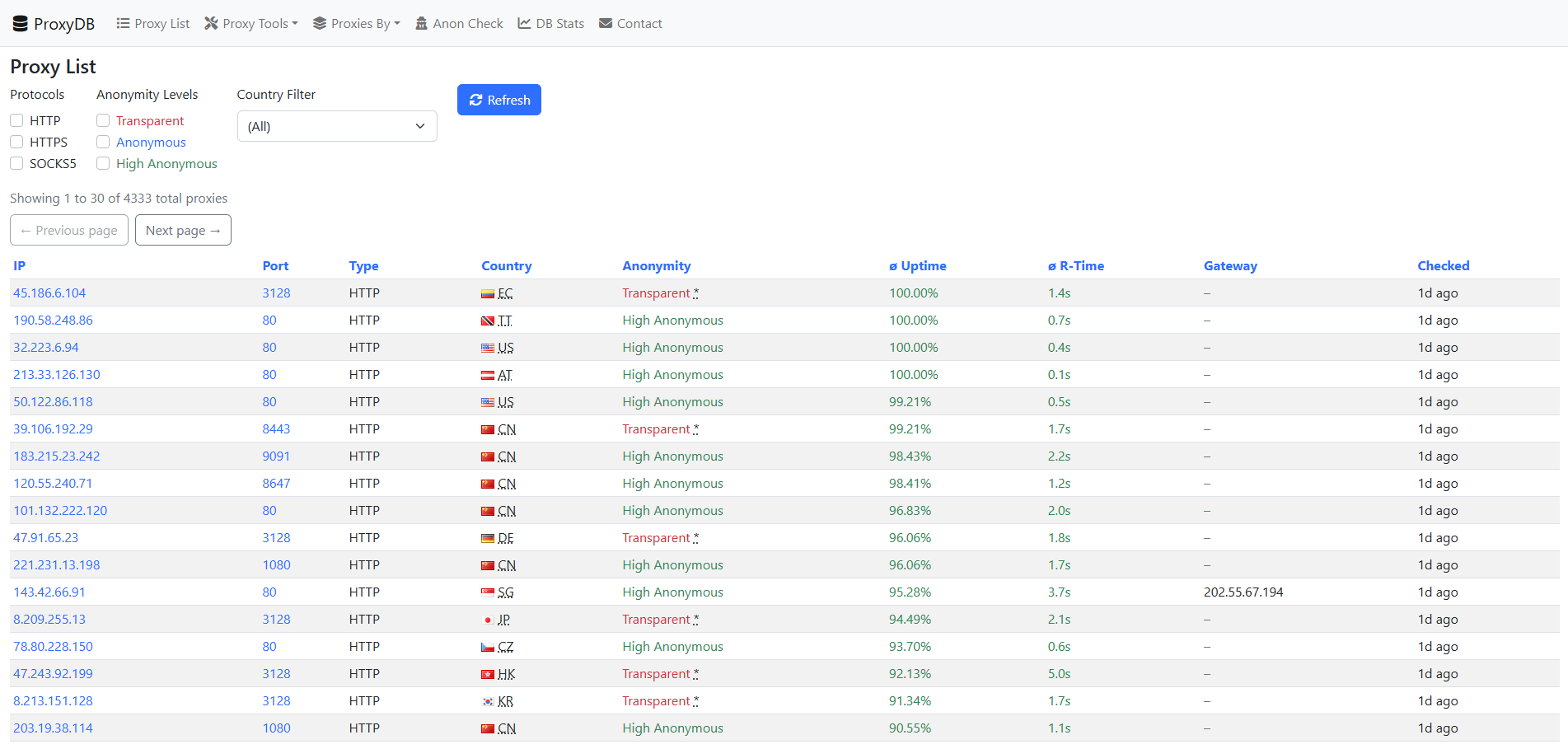
Task: Open the Country Filter dropdown
Action: pyautogui.click(x=337, y=126)
